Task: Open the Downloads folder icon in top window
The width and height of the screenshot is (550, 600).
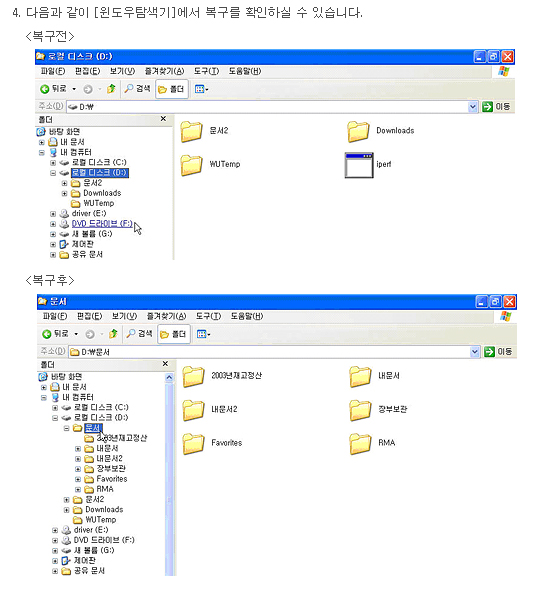Action: (x=358, y=131)
